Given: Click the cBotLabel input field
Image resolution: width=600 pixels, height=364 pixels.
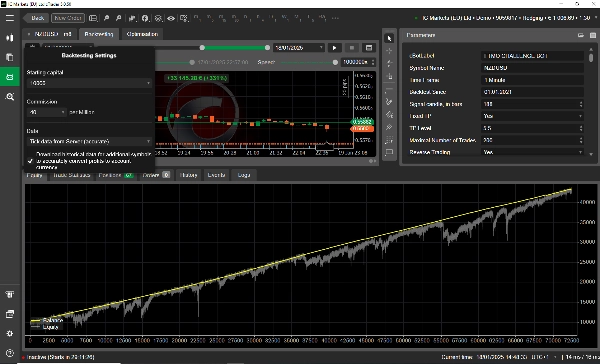Looking at the screenshot, I should click(x=532, y=56).
